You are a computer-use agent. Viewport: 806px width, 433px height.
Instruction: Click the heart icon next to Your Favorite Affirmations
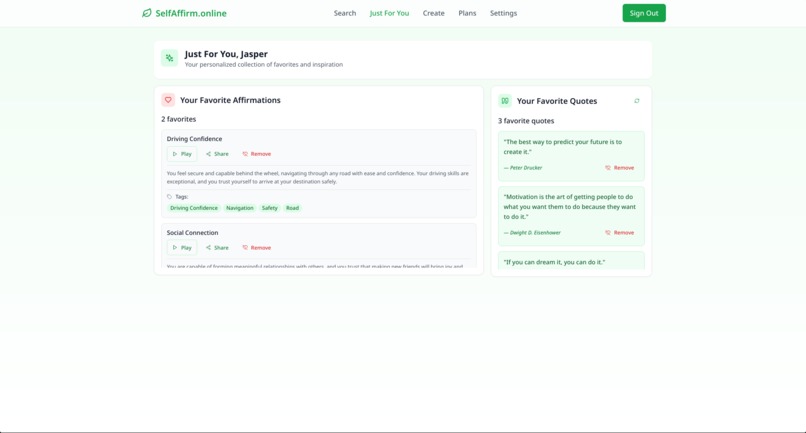168,100
